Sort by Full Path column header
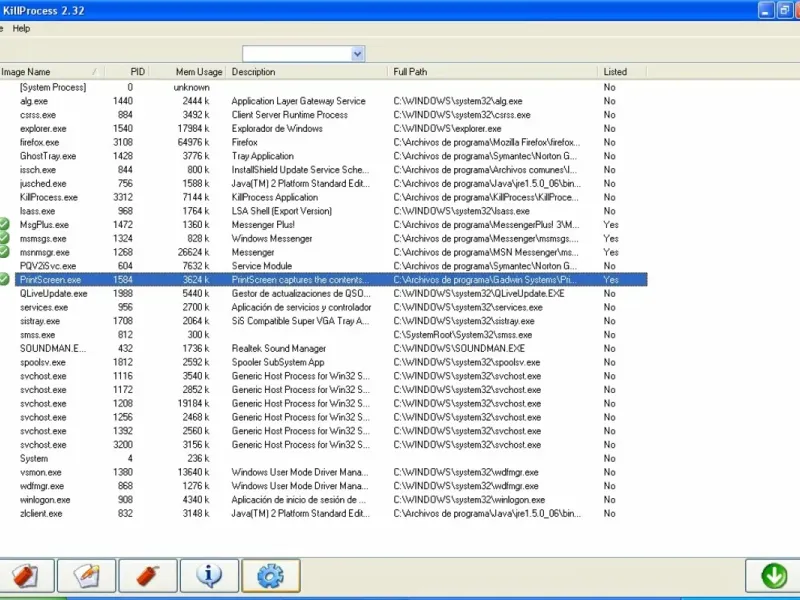Viewport: 800px width, 600px height. pos(492,72)
